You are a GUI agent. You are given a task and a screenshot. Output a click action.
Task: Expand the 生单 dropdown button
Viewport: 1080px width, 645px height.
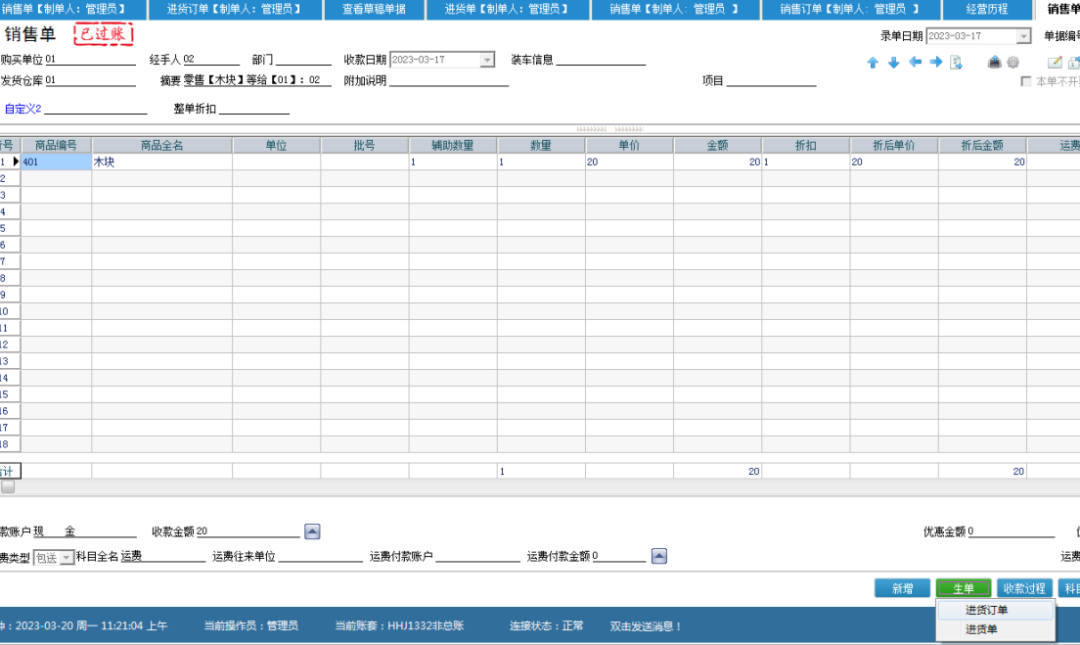tap(963, 588)
